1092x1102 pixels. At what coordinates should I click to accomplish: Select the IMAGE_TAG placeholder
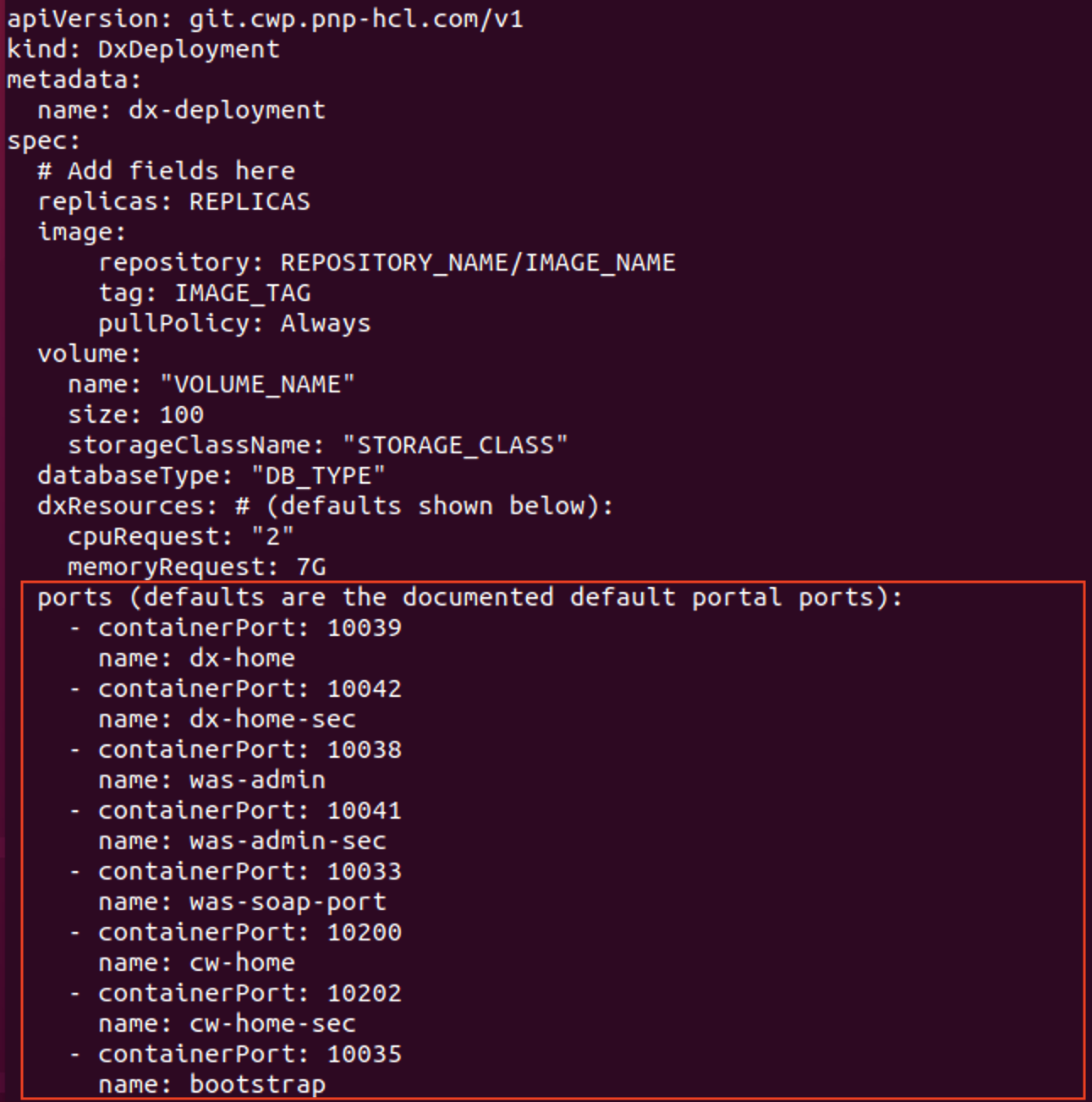243,293
